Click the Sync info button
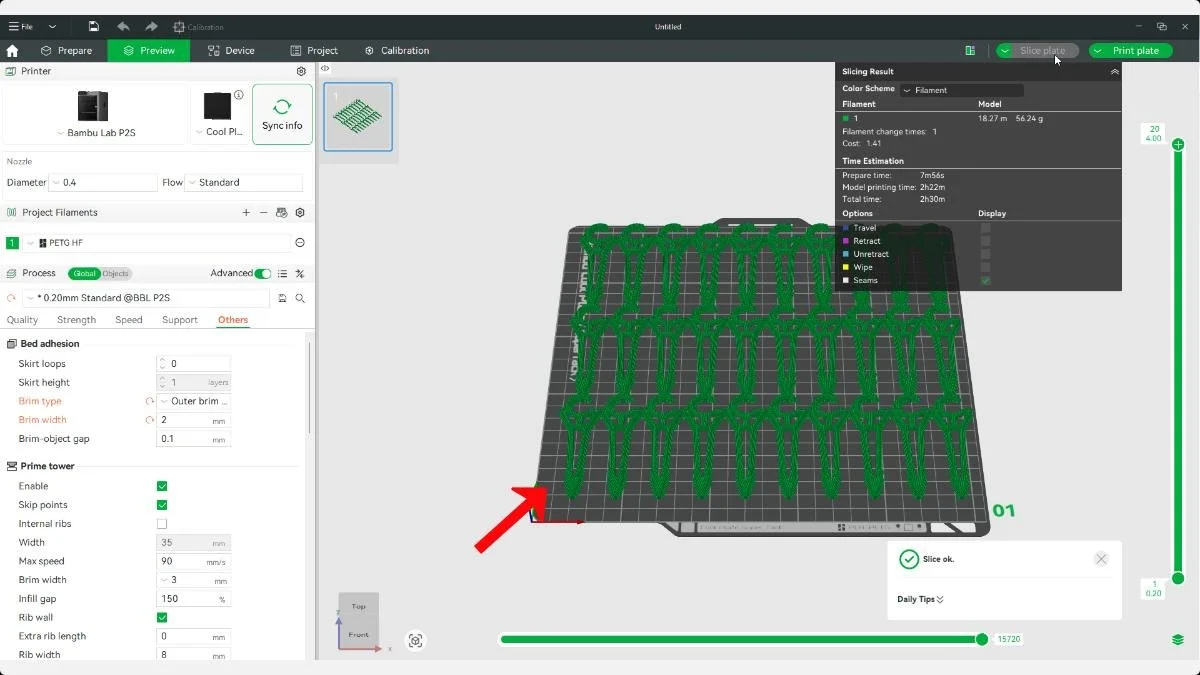Viewport: 1200px width, 675px height. [x=282, y=114]
